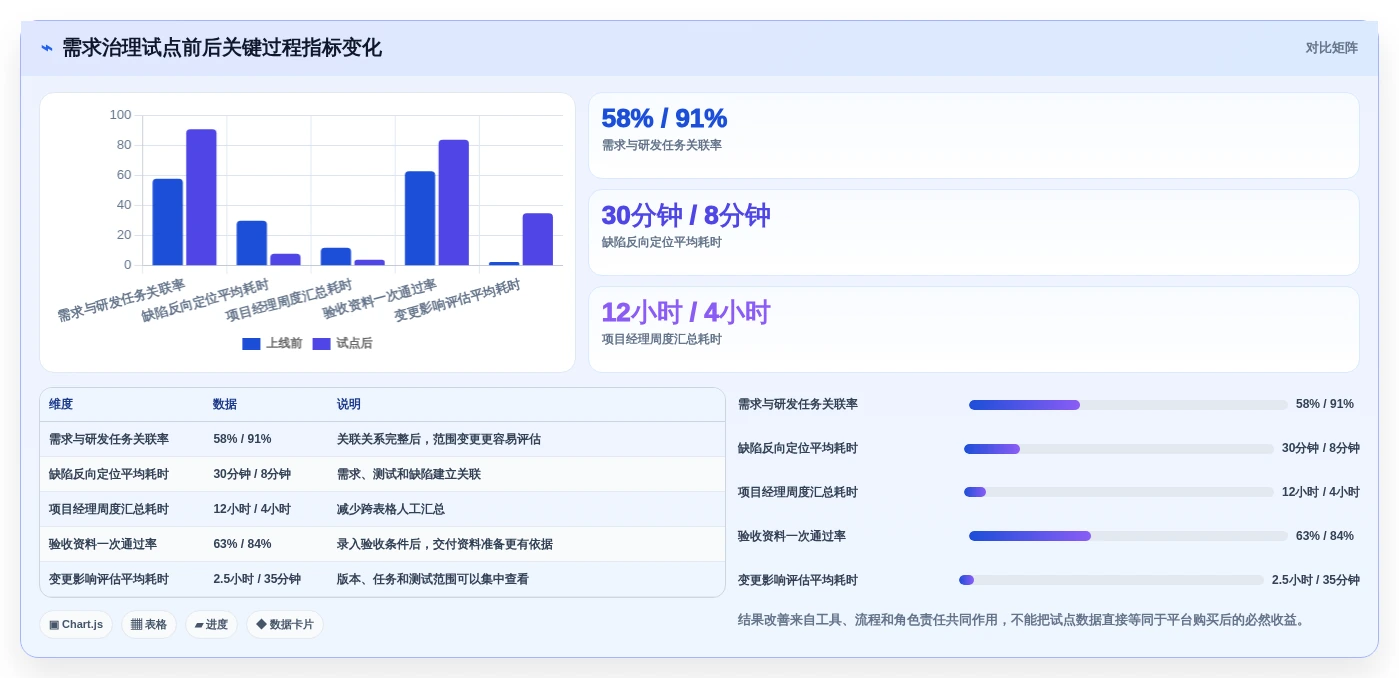Image resolution: width=1399 pixels, height=678 pixels.
Task: Toggle the 试点后 legend swatch
Action: point(321,344)
